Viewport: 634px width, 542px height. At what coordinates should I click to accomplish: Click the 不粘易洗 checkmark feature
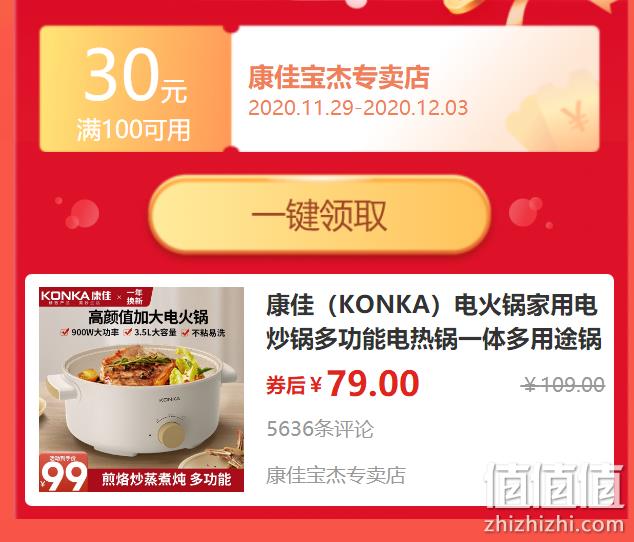tap(203, 332)
